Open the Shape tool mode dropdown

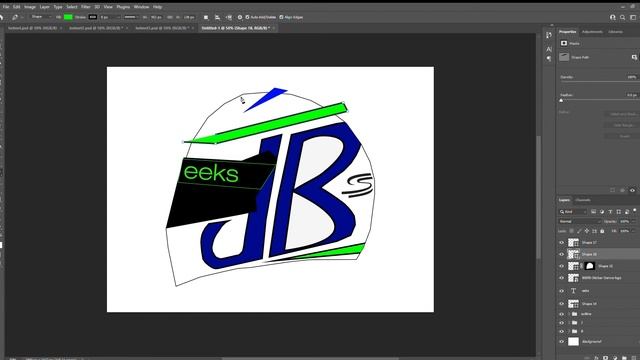[41, 17]
